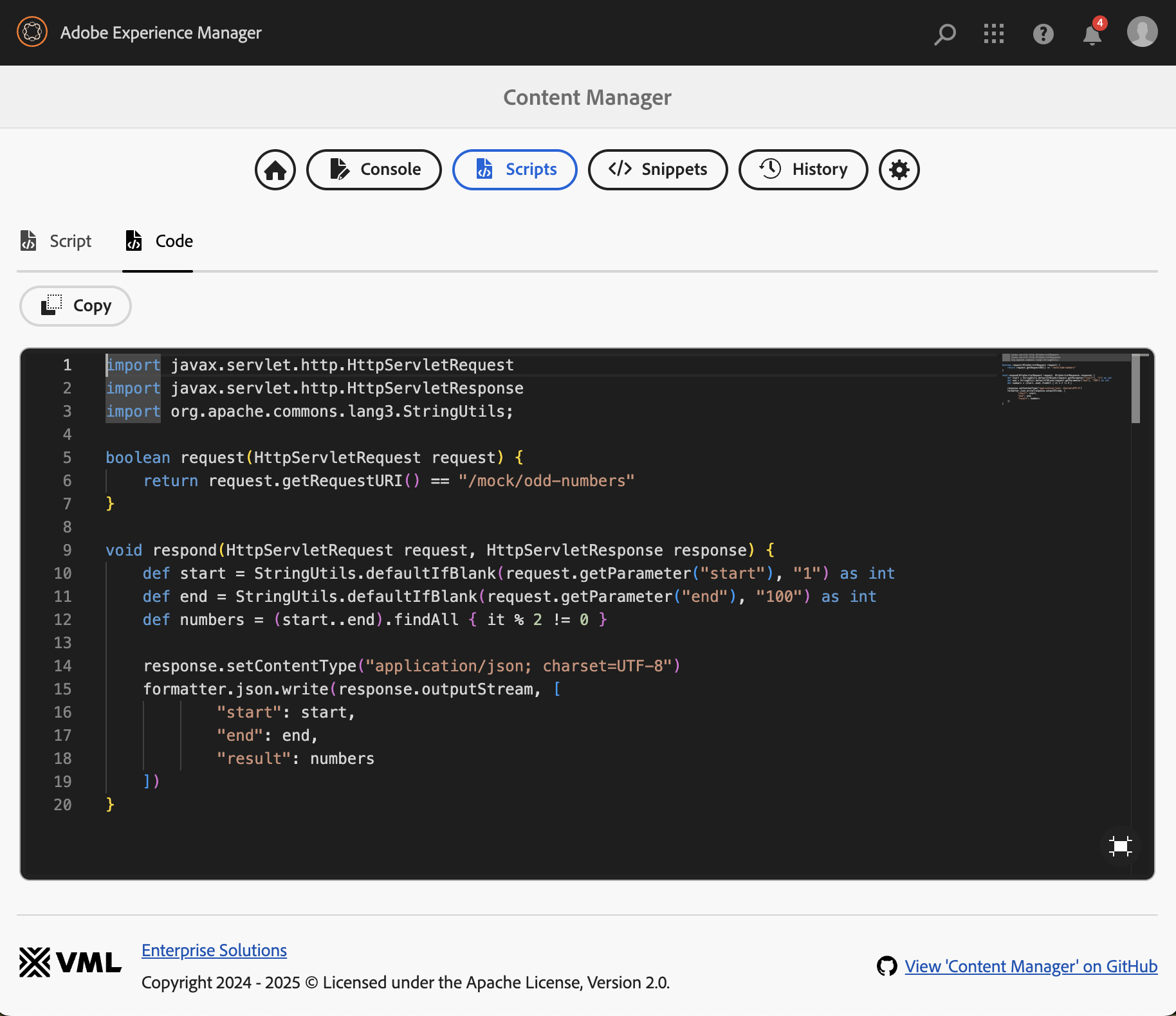
Task: Click the 'boolean' keyword on line 5
Action: [x=138, y=458]
